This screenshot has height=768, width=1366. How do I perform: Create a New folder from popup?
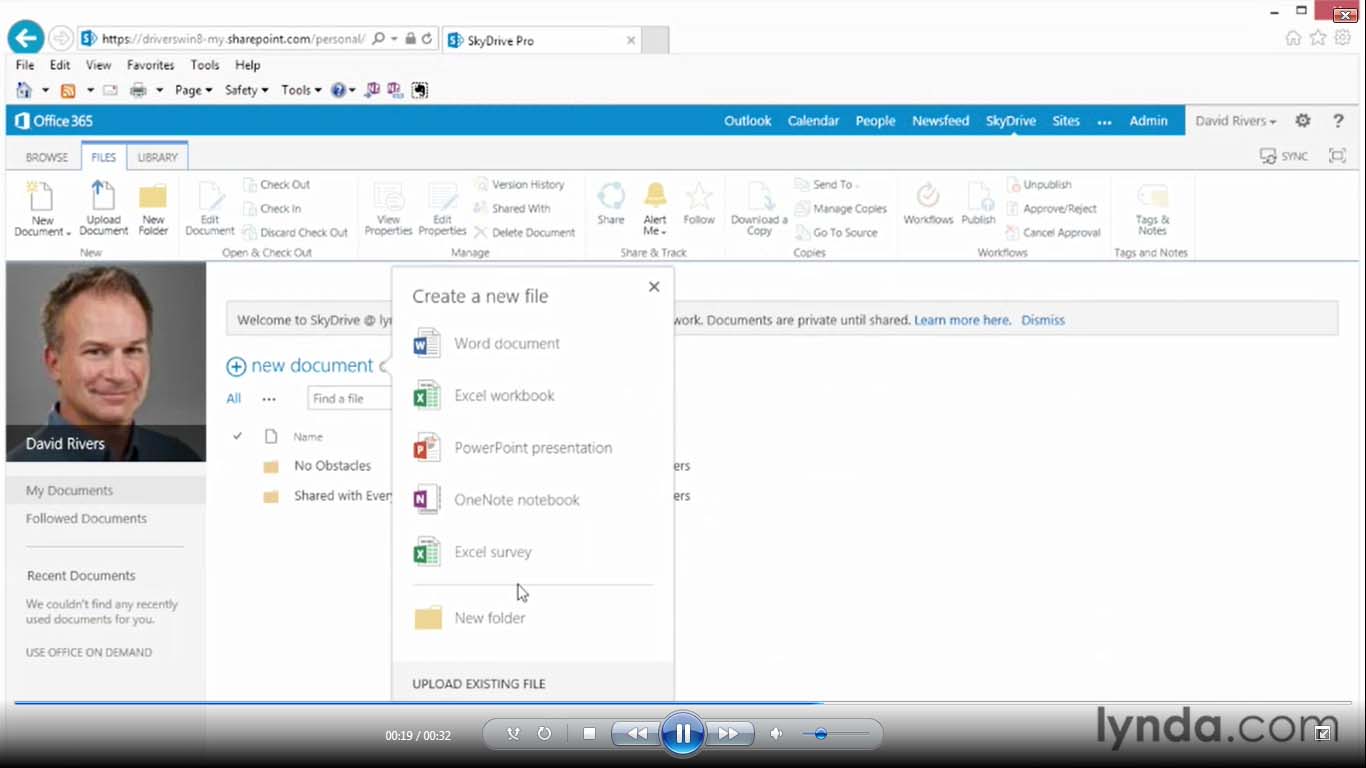[x=469, y=617]
